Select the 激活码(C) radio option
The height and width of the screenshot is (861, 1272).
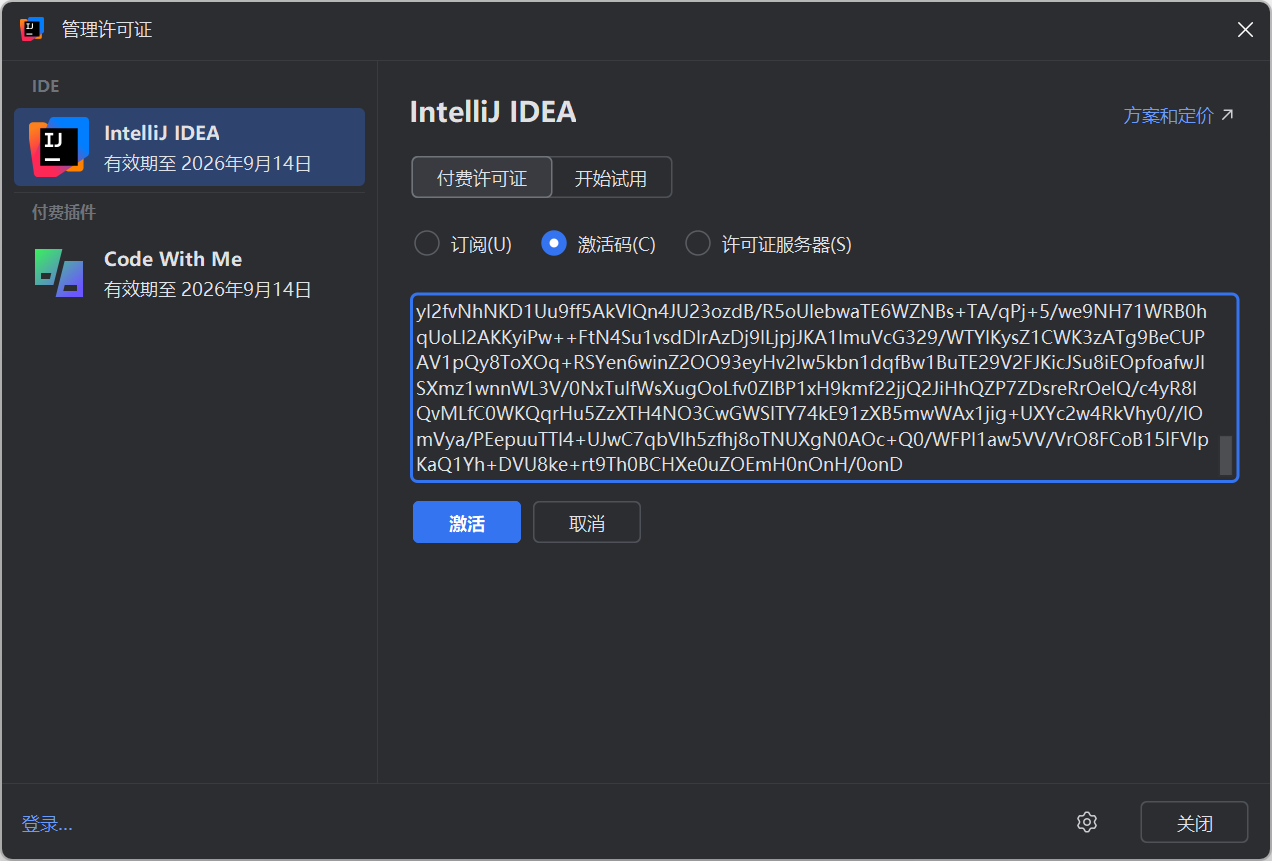598,244
